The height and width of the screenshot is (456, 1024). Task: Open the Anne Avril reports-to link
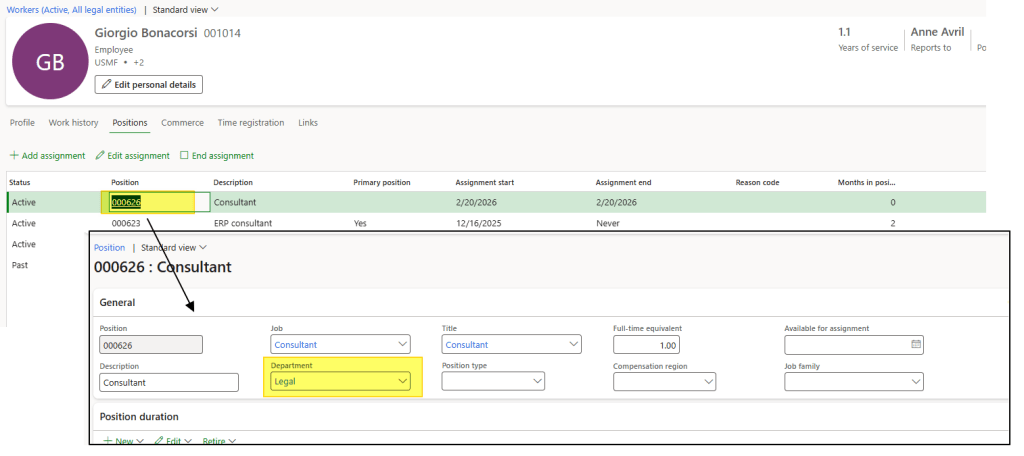coord(936,32)
